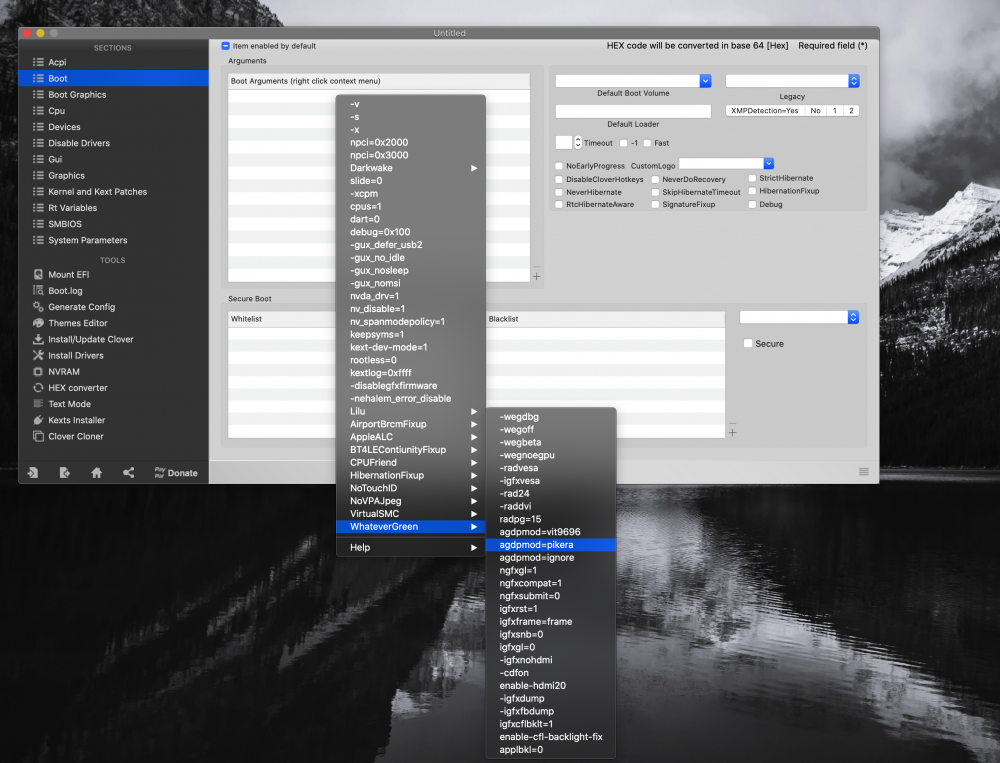
Task: Click the Donate PayPal button
Action: [176, 473]
